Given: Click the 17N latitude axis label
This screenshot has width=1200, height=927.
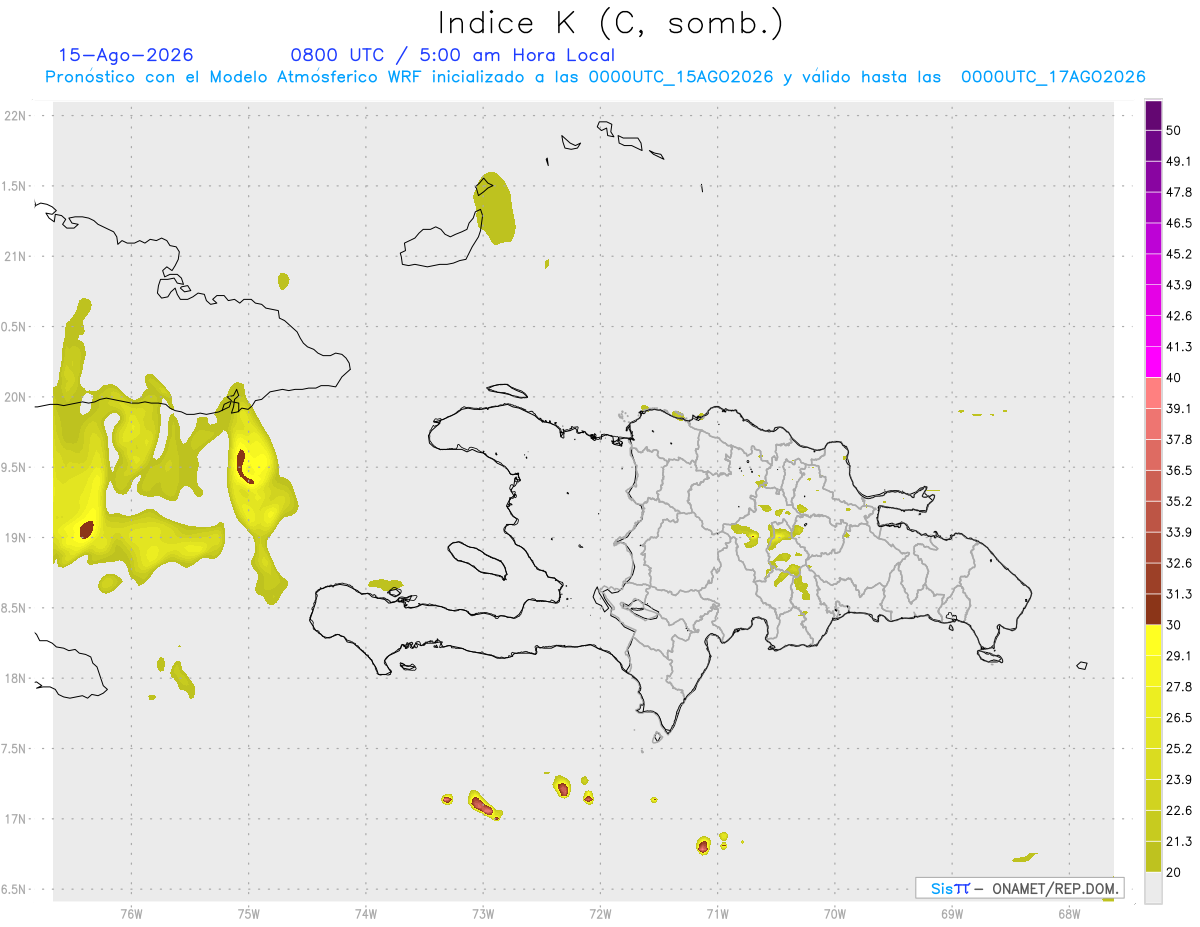Looking at the screenshot, I should coord(16,819).
